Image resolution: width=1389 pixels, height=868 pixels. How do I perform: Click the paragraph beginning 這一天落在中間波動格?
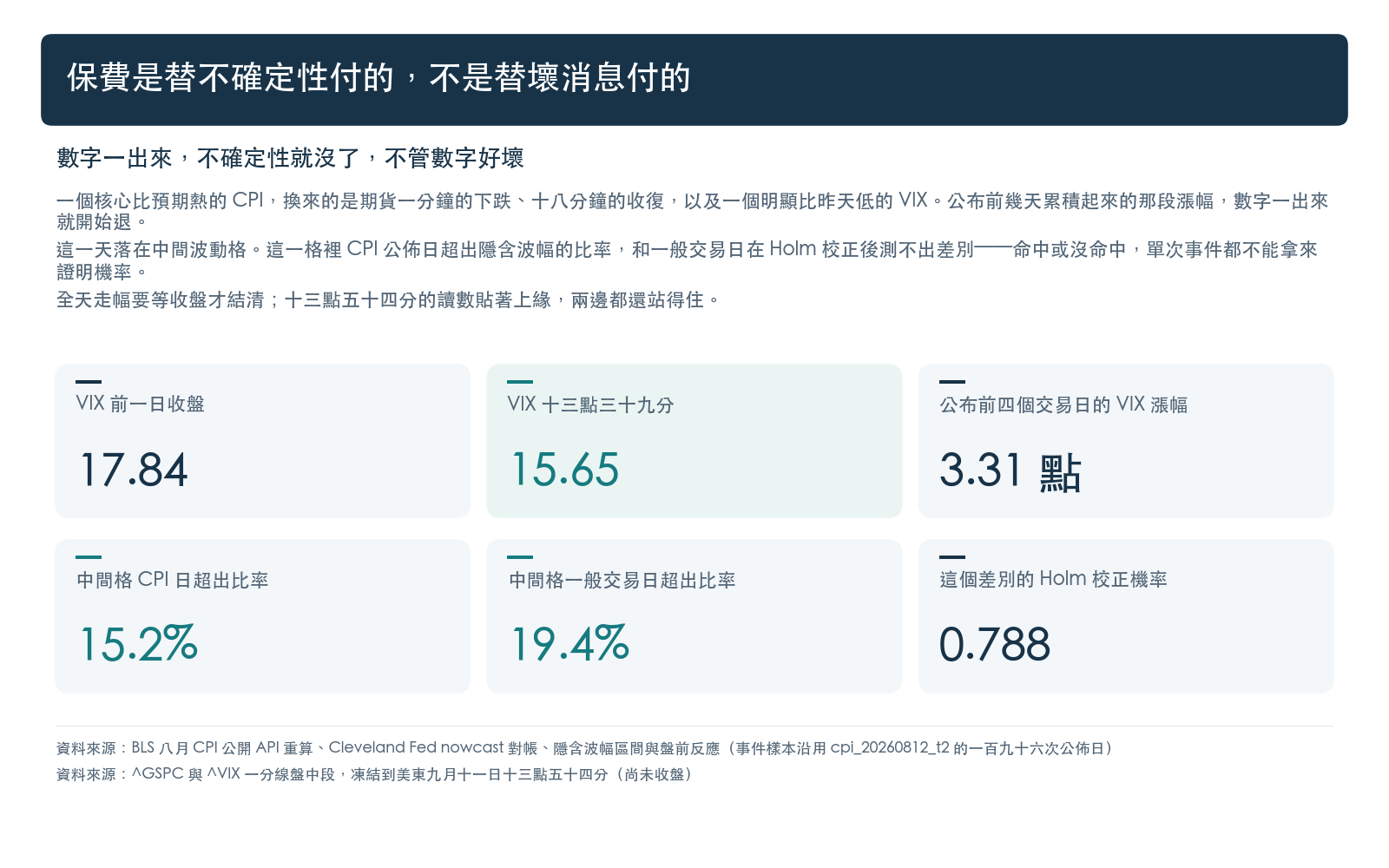687,260
